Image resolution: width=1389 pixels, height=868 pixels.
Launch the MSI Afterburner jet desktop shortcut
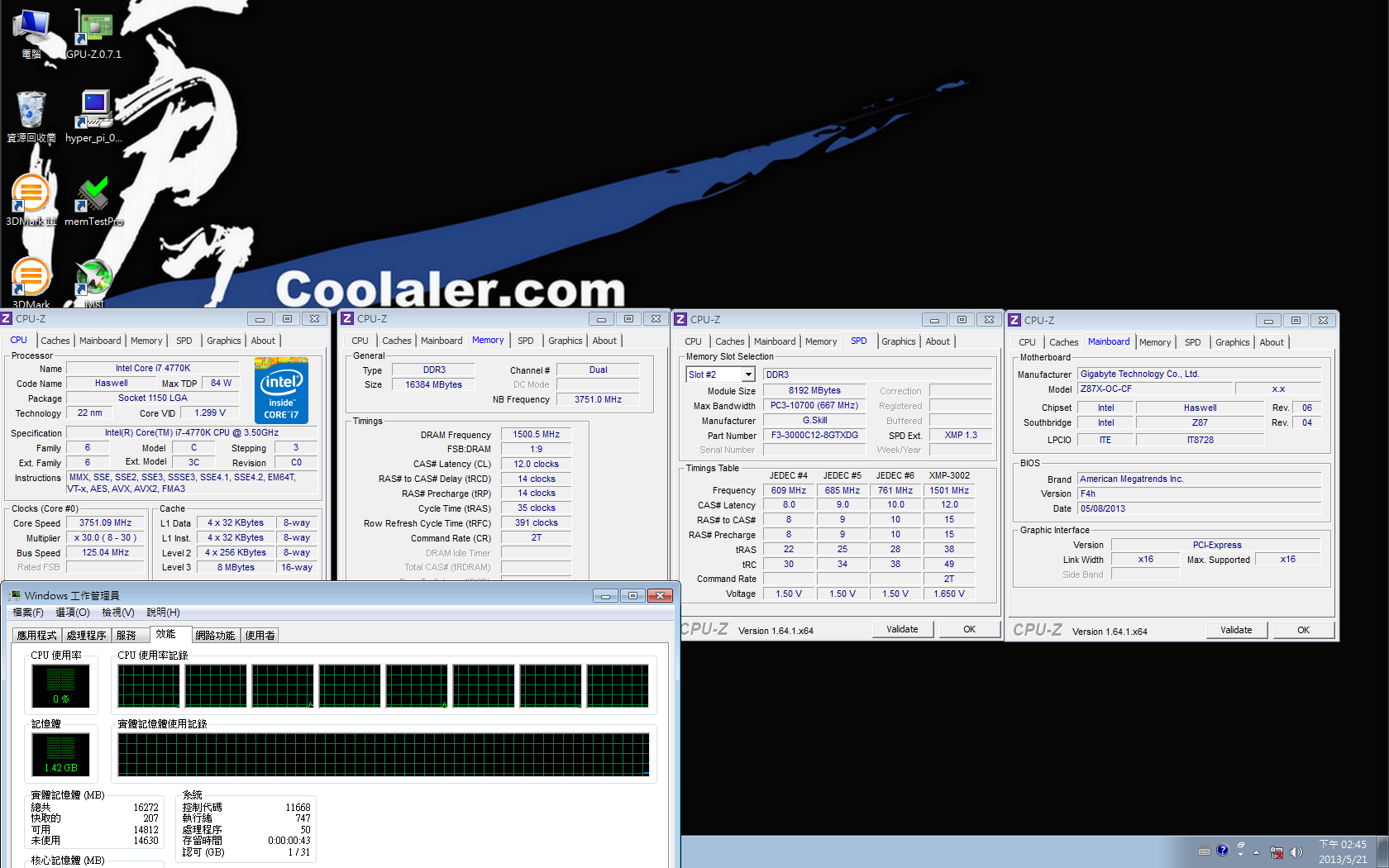[93, 283]
